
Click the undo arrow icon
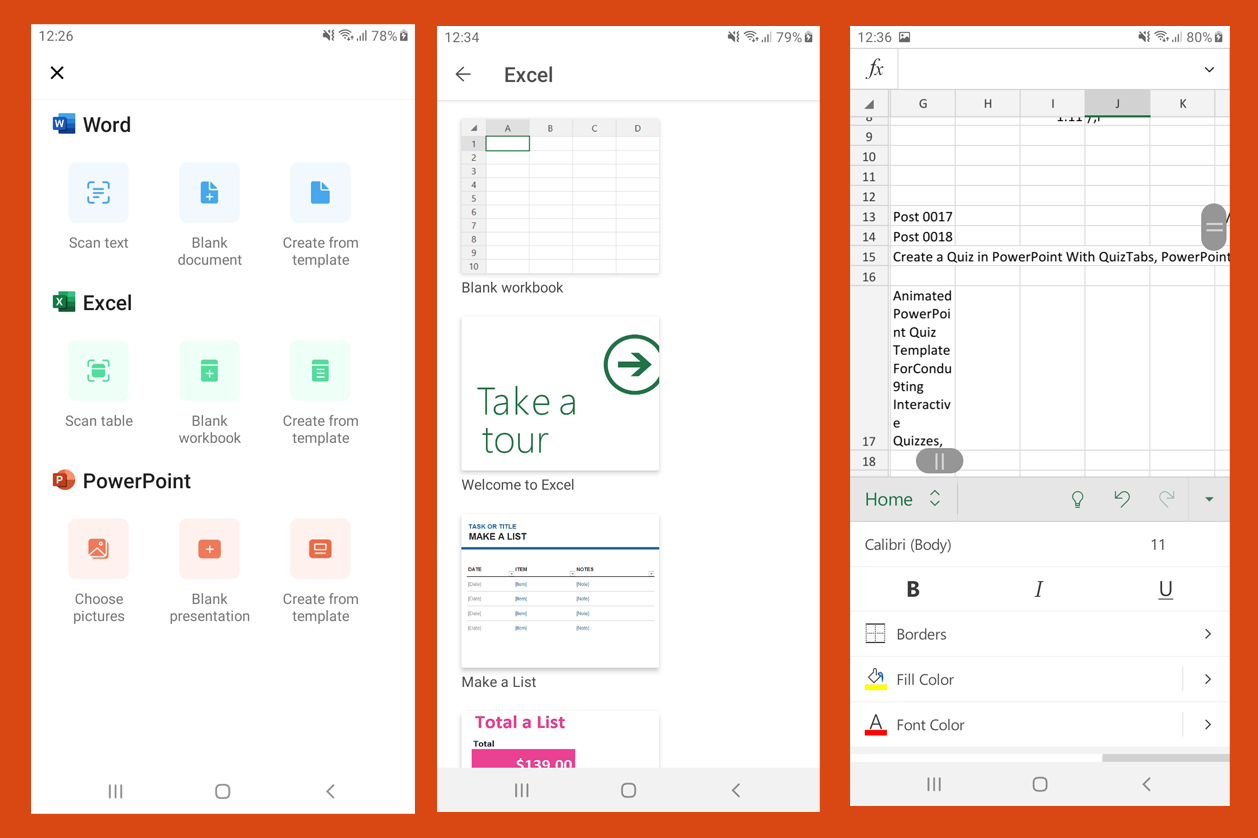[x=1122, y=499]
